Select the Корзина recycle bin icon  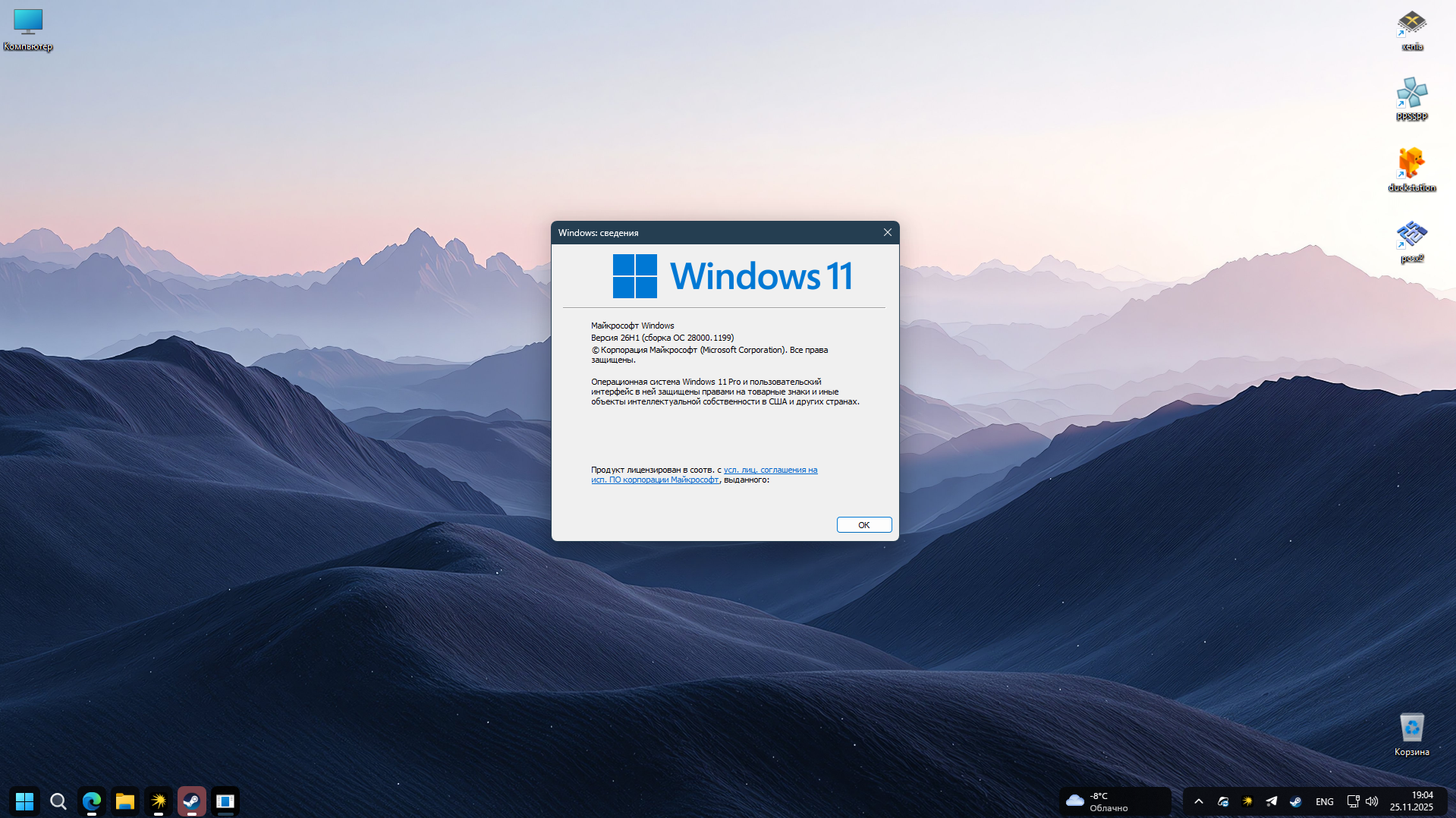(1411, 735)
